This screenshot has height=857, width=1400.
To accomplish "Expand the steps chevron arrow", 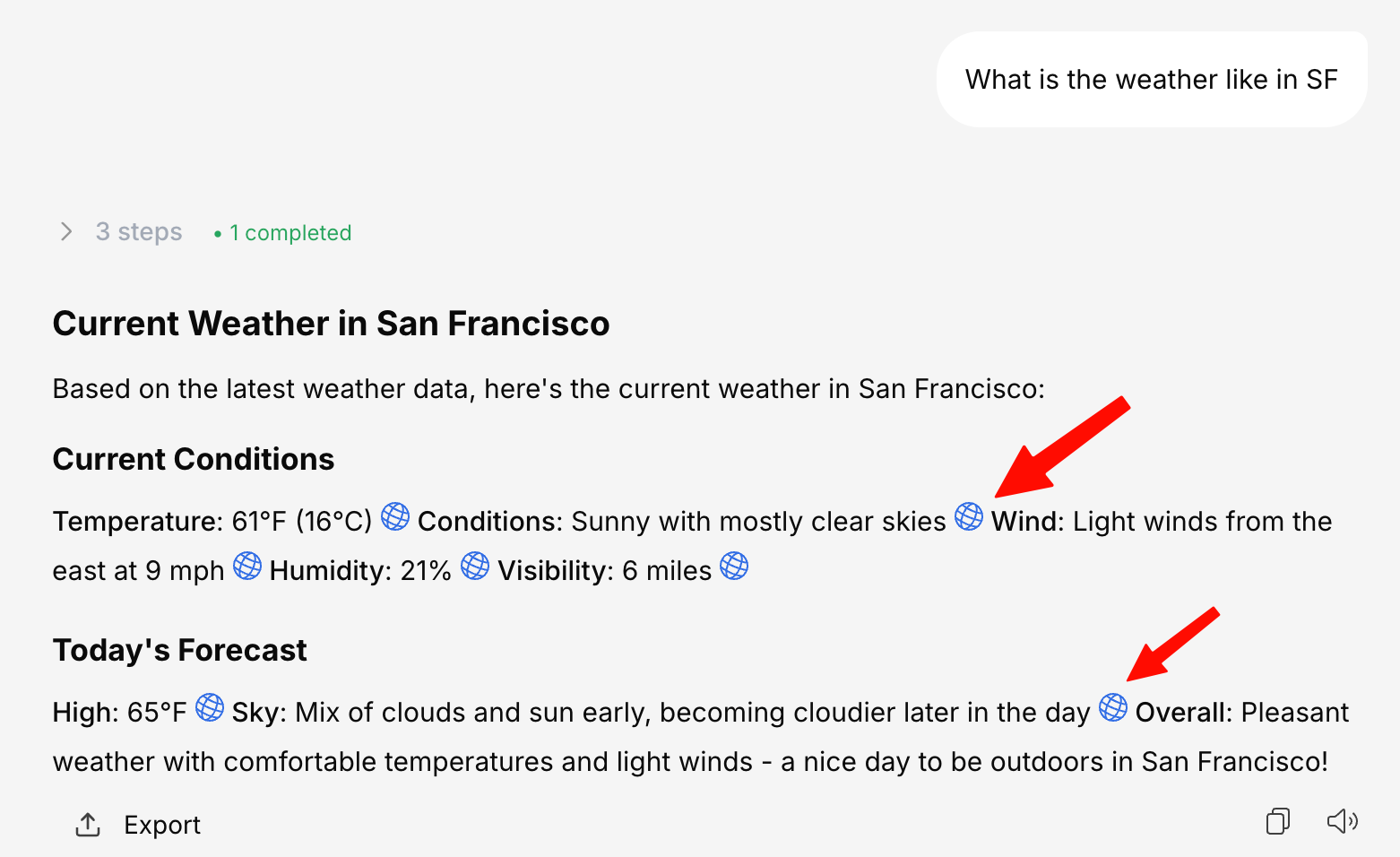I will click(66, 232).
